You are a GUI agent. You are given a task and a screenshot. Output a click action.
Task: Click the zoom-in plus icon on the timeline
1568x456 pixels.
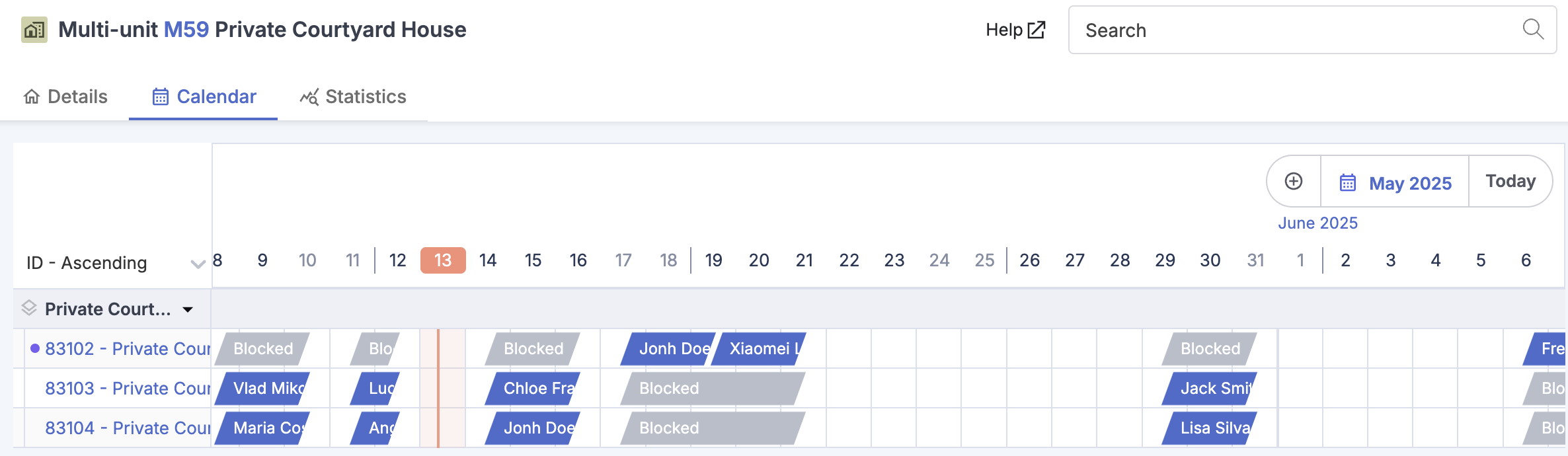coord(1292,181)
